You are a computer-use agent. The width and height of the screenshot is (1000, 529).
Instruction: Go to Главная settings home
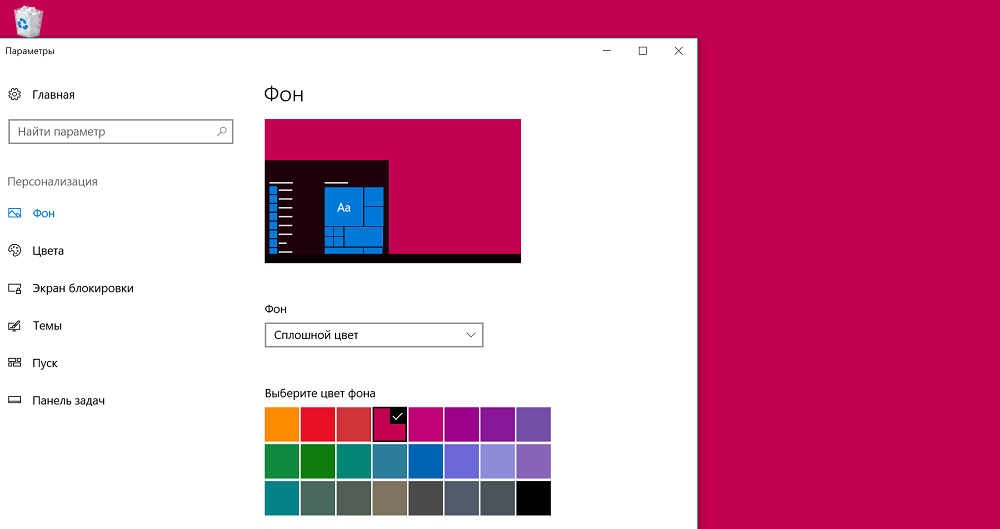pos(54,95)
